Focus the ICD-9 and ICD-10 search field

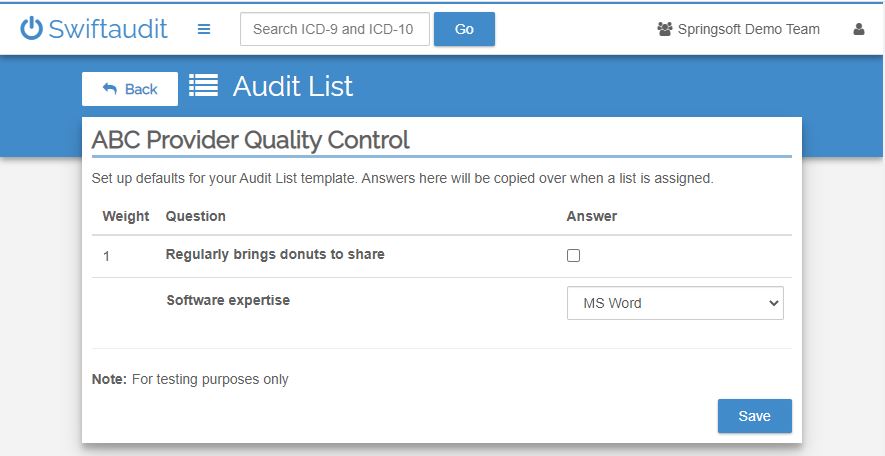[x=335, y=29]
